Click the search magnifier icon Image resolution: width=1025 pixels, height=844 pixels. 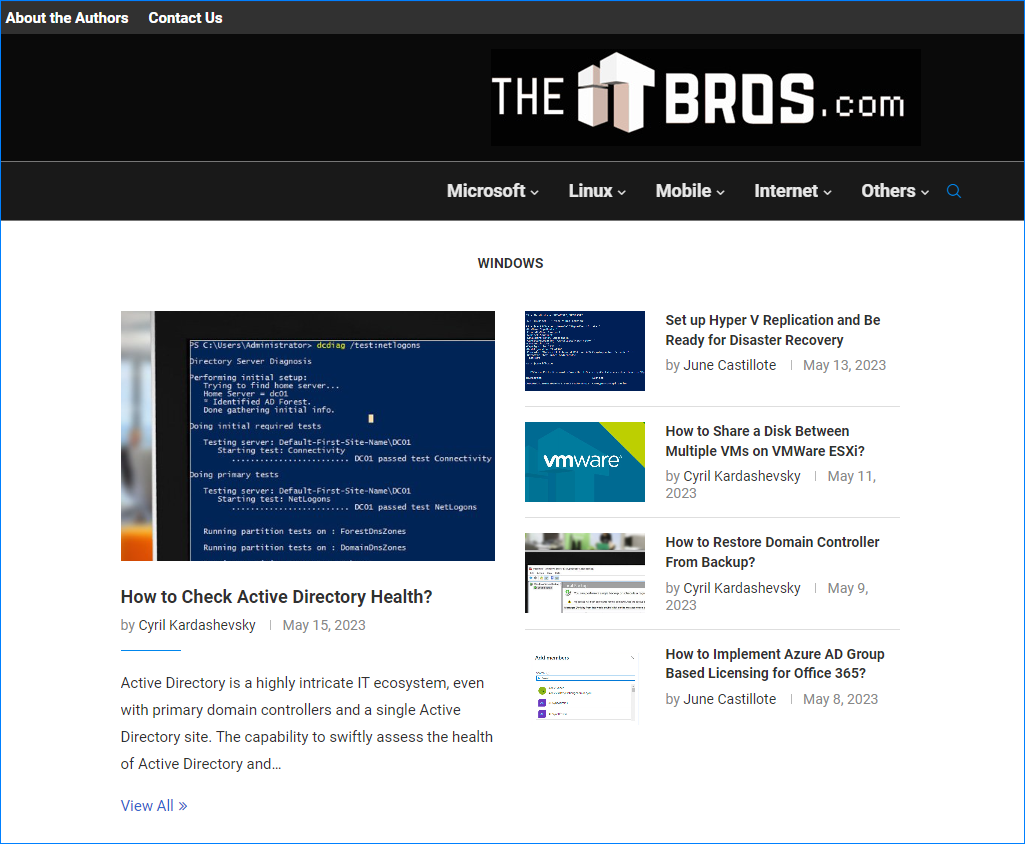click(954, 191)
